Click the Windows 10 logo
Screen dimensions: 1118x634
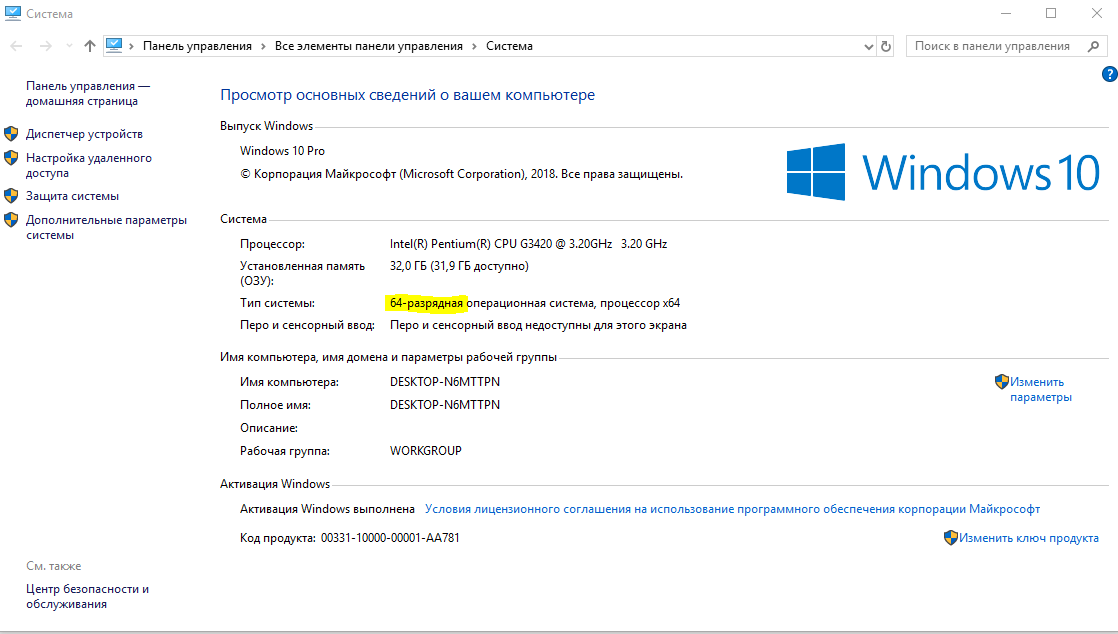943,172
